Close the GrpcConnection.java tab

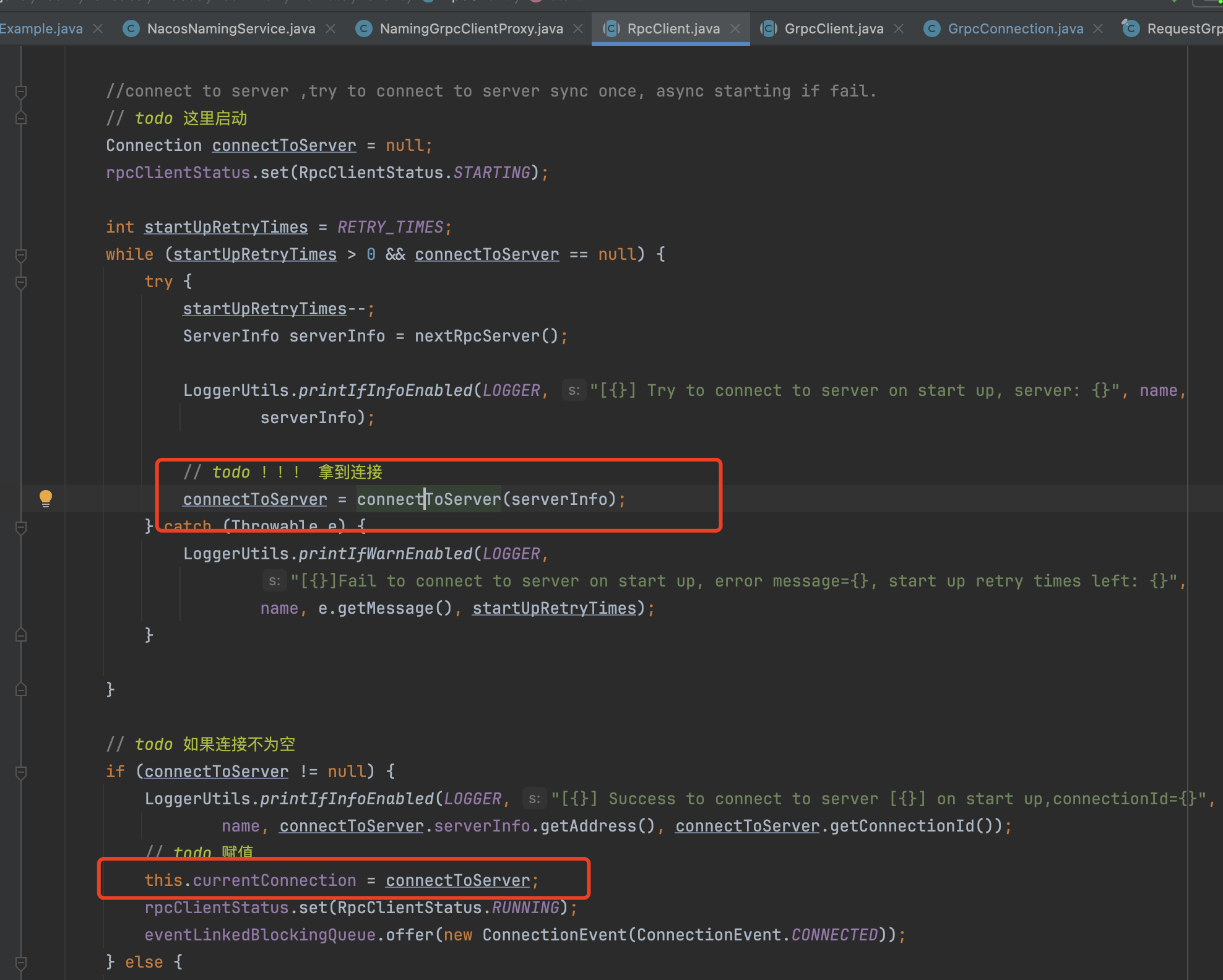pos(1098,28)
